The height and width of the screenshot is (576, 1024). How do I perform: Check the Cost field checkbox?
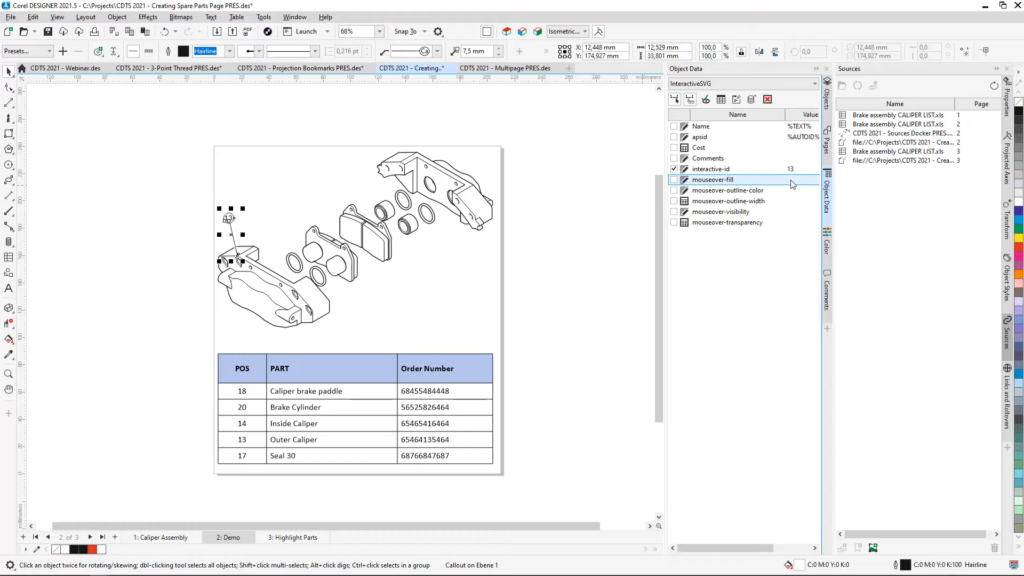(x=673, y=147)
